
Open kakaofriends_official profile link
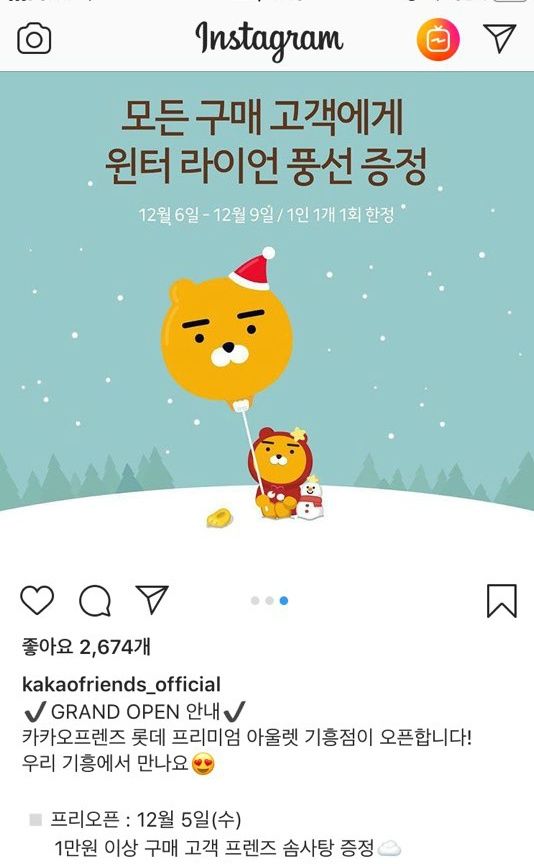click(x=121, y=684)
